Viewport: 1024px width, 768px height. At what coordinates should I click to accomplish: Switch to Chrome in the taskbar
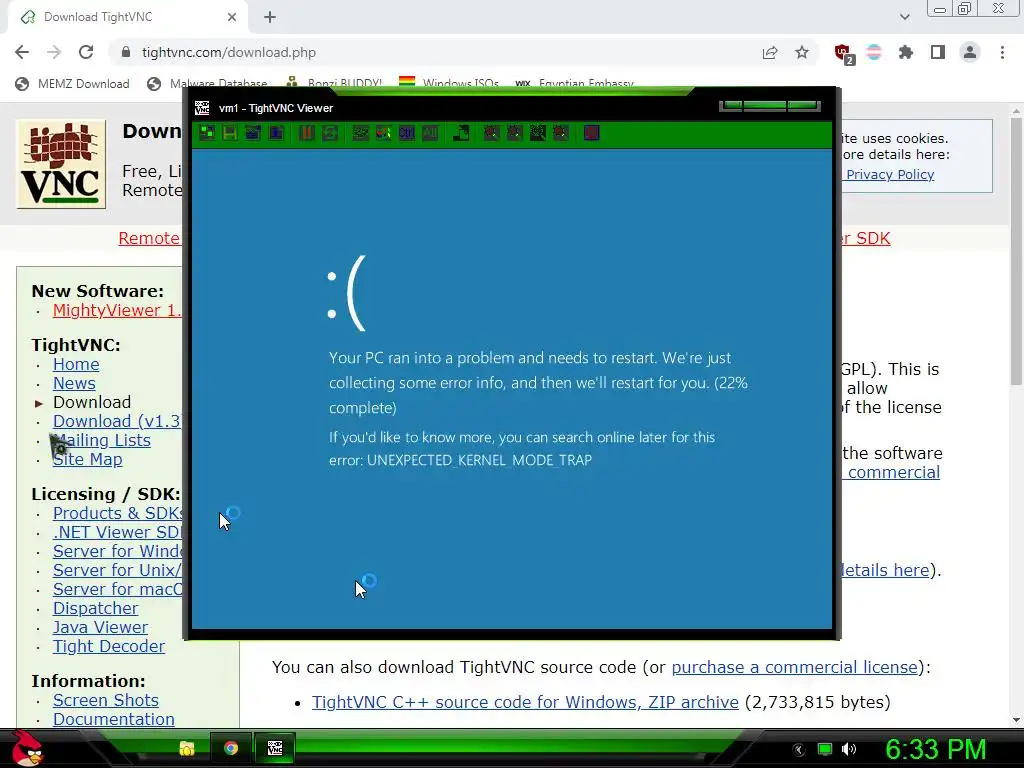[231, 748]
